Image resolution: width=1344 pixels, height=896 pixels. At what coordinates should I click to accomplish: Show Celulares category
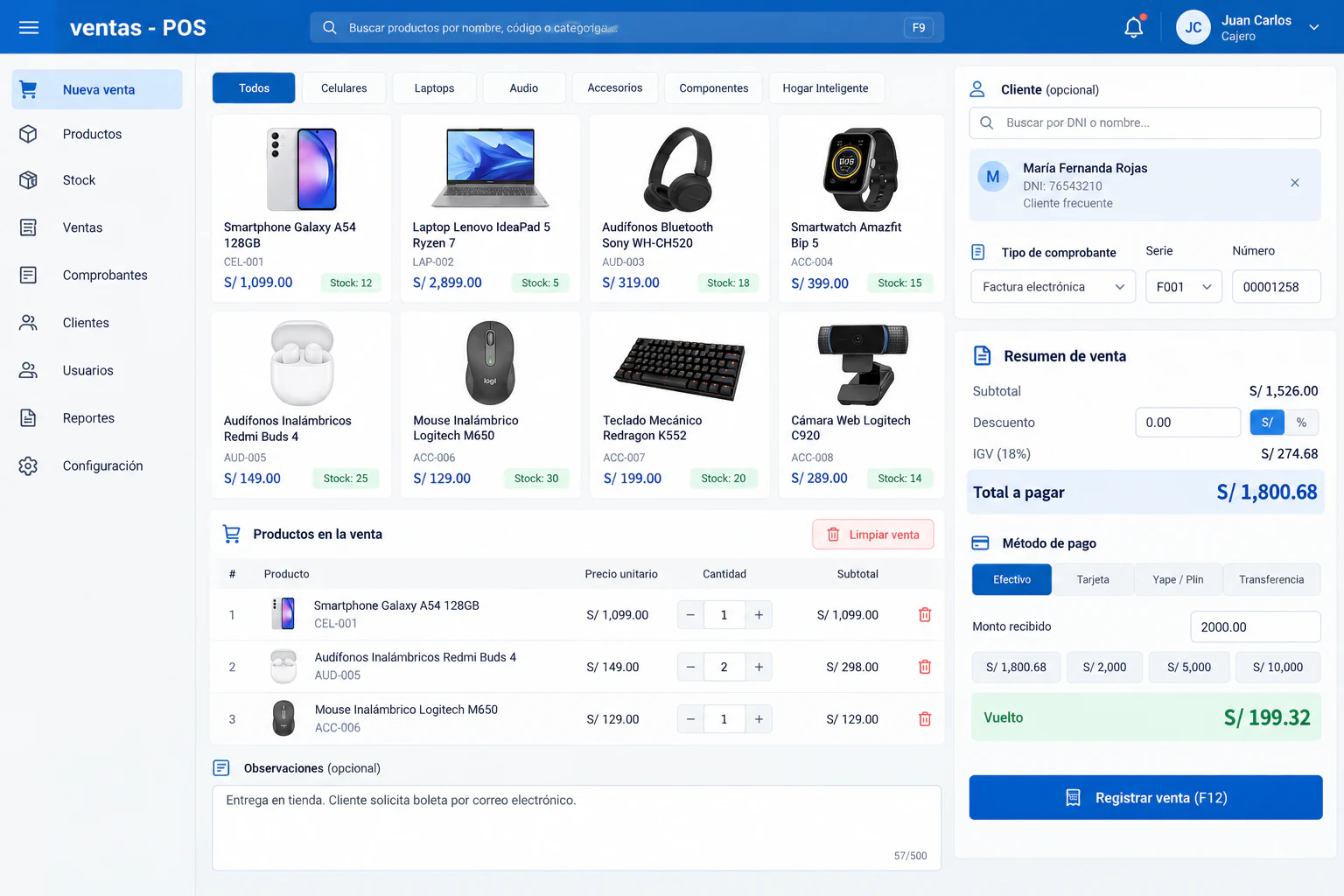click(x=344, y=88)
